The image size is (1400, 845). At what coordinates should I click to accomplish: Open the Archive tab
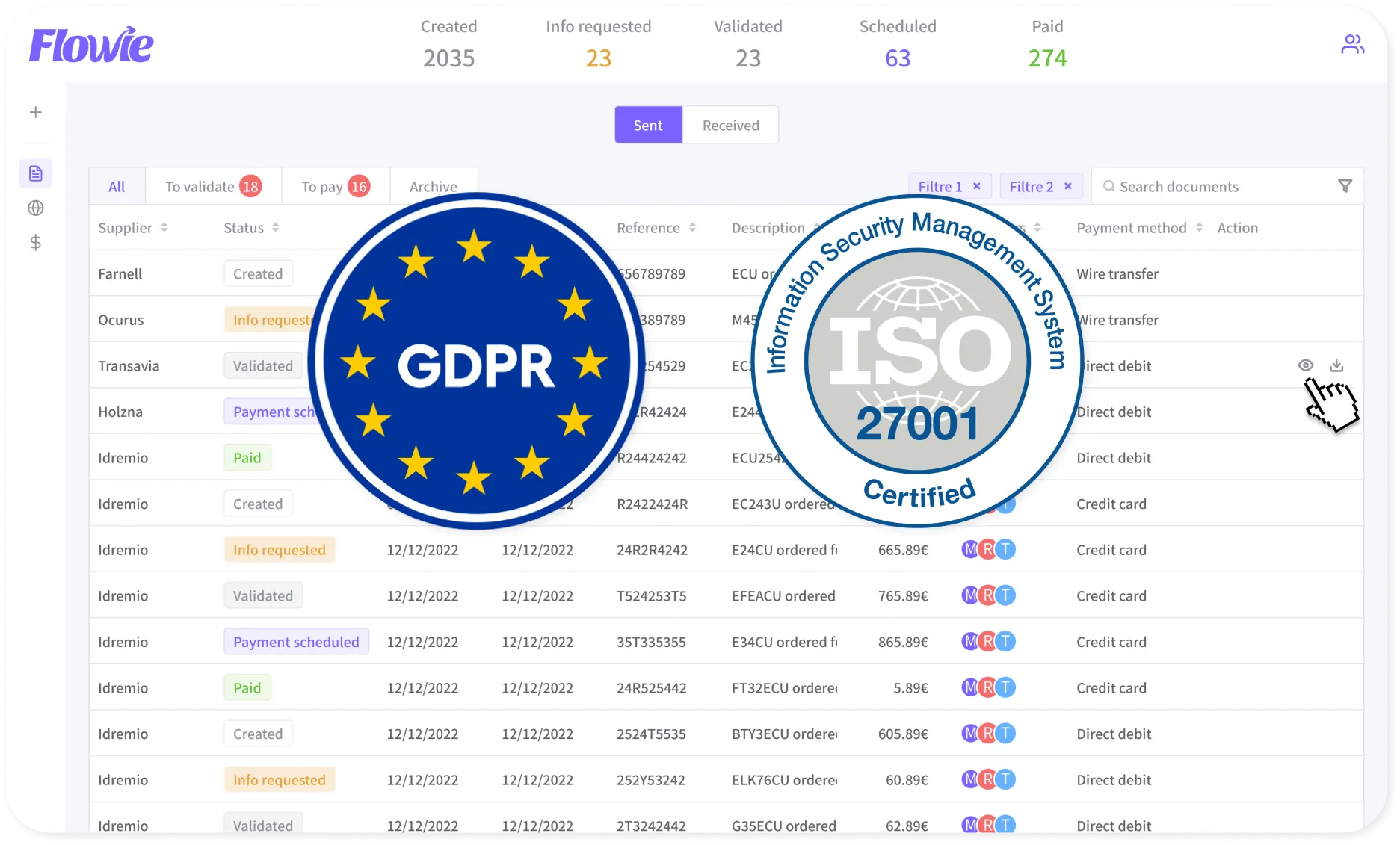(434, 186)
